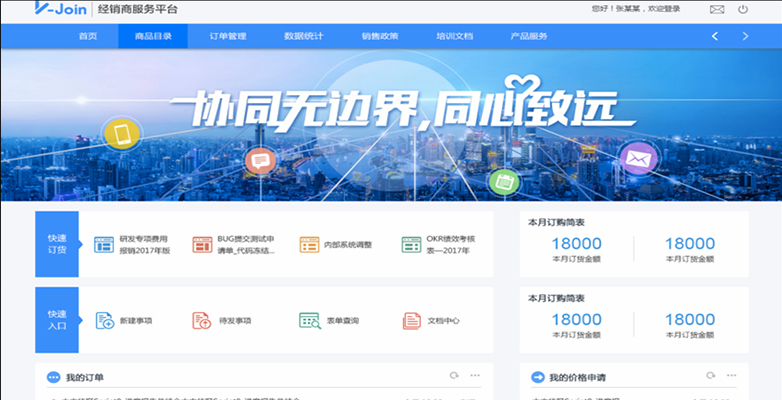Open 新建事项 quick entry icon
782x400 pixels.
pos(104,320)
